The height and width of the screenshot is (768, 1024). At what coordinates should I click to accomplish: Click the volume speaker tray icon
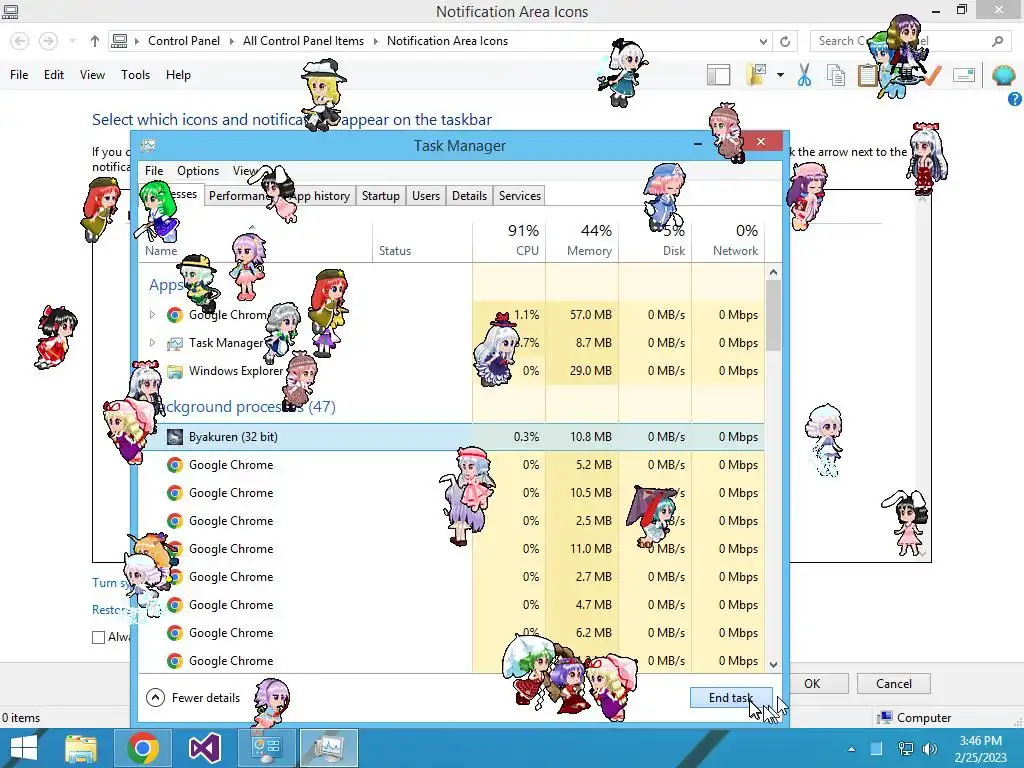tap(930, 748)
